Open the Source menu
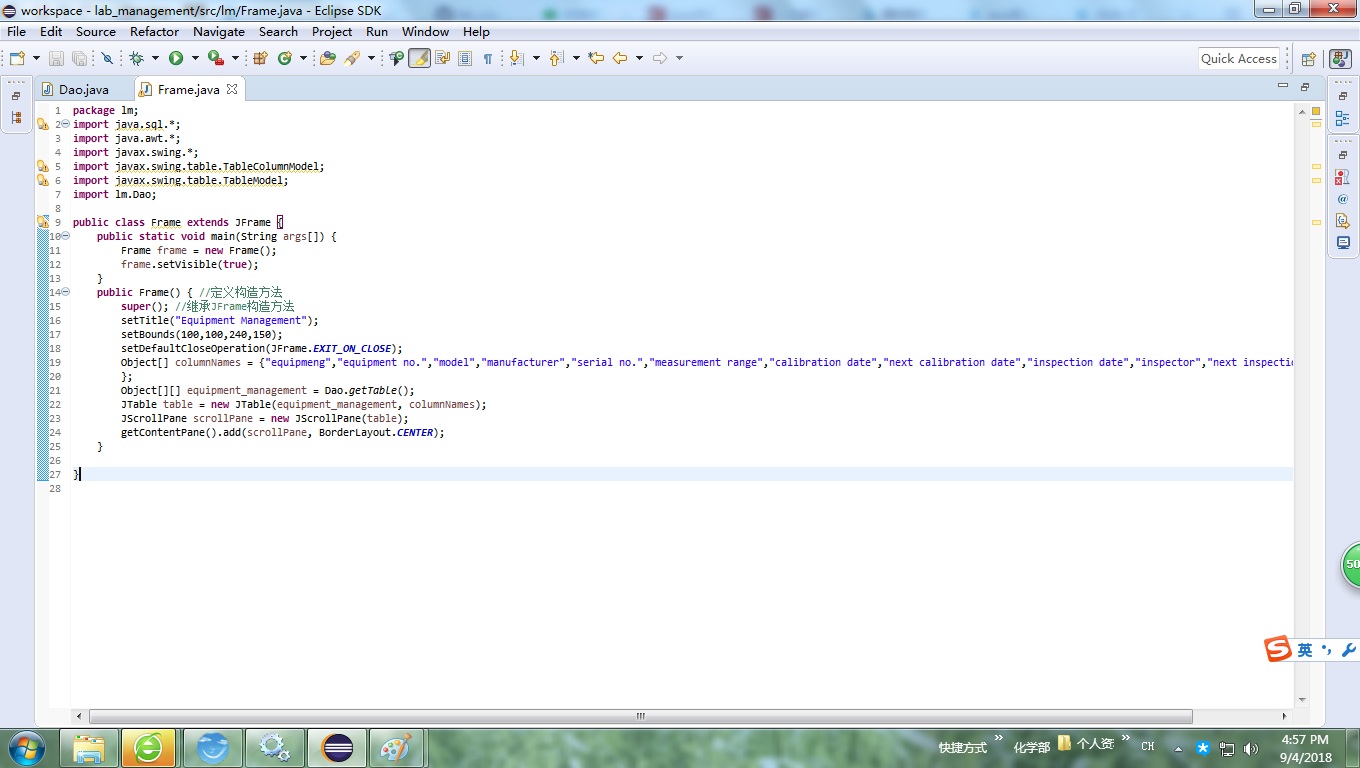Screen dimensions: 1360x768 (x=96, y=31)
